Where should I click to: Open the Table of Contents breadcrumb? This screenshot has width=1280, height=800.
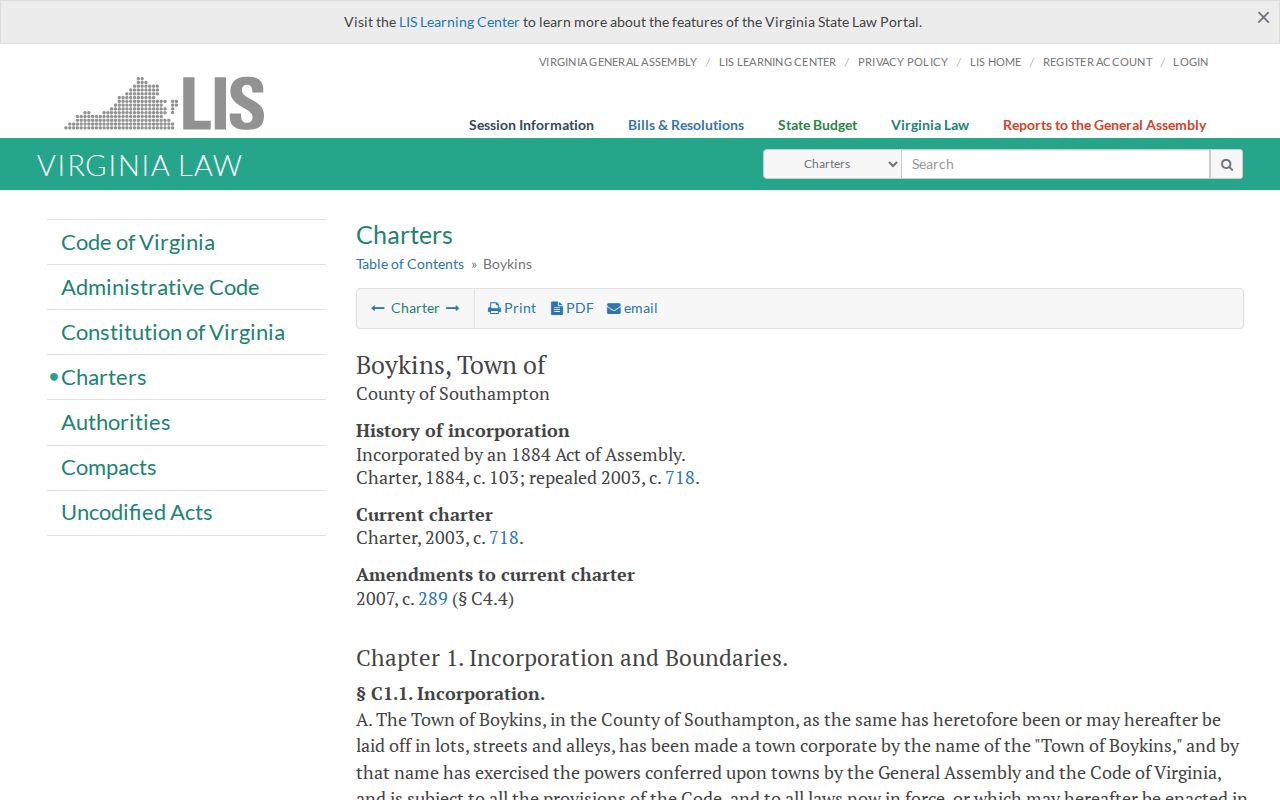pyautogui.click(x=410, y=264)
